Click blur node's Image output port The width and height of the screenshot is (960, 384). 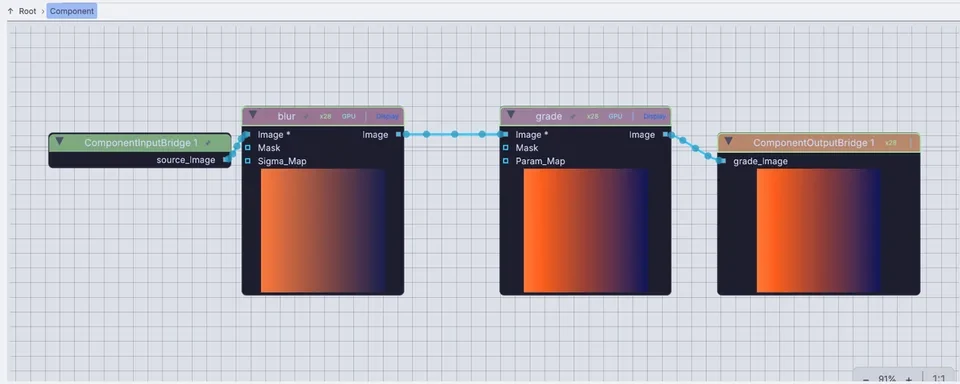399,134
